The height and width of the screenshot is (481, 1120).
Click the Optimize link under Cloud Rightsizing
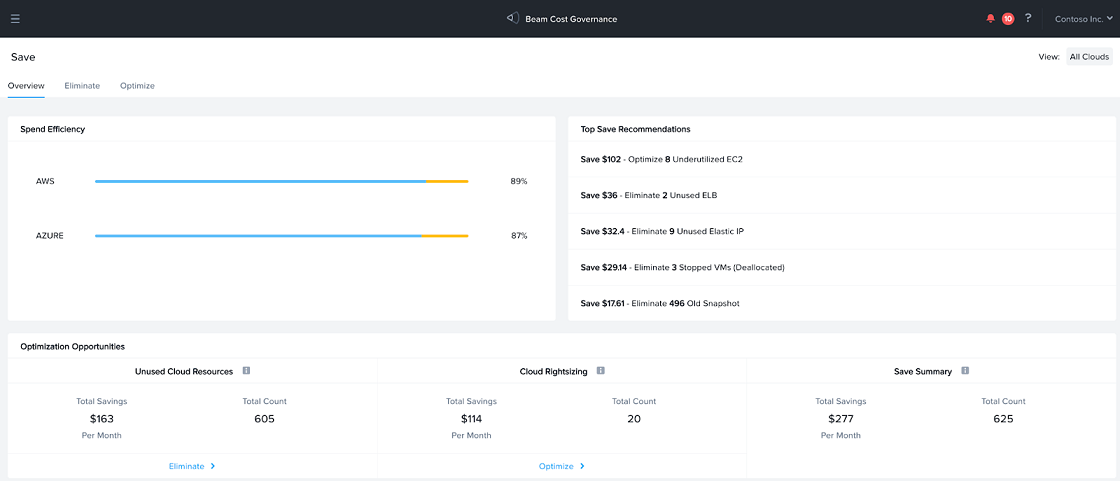[561, 466]
